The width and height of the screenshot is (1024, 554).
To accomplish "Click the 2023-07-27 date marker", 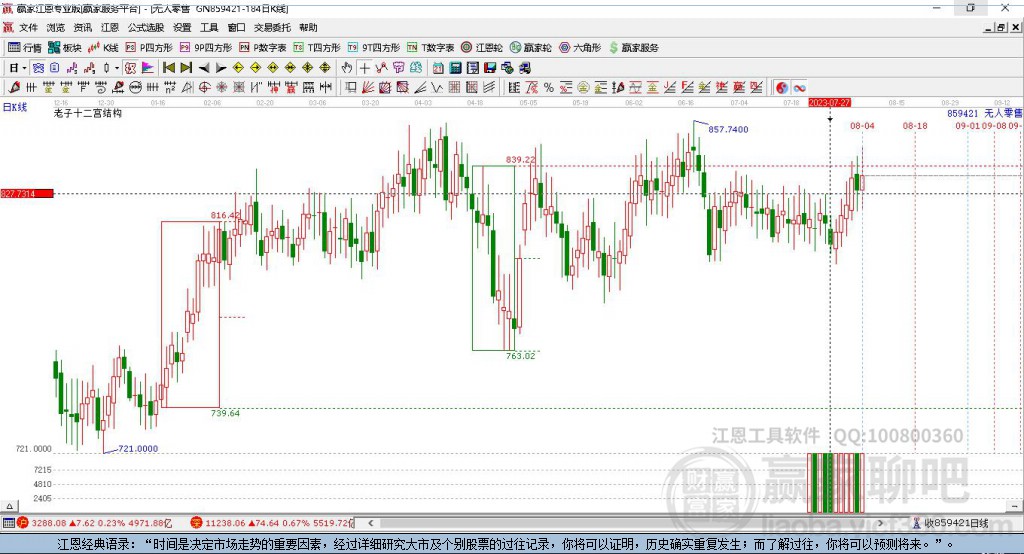I will [x=829, y=103].
